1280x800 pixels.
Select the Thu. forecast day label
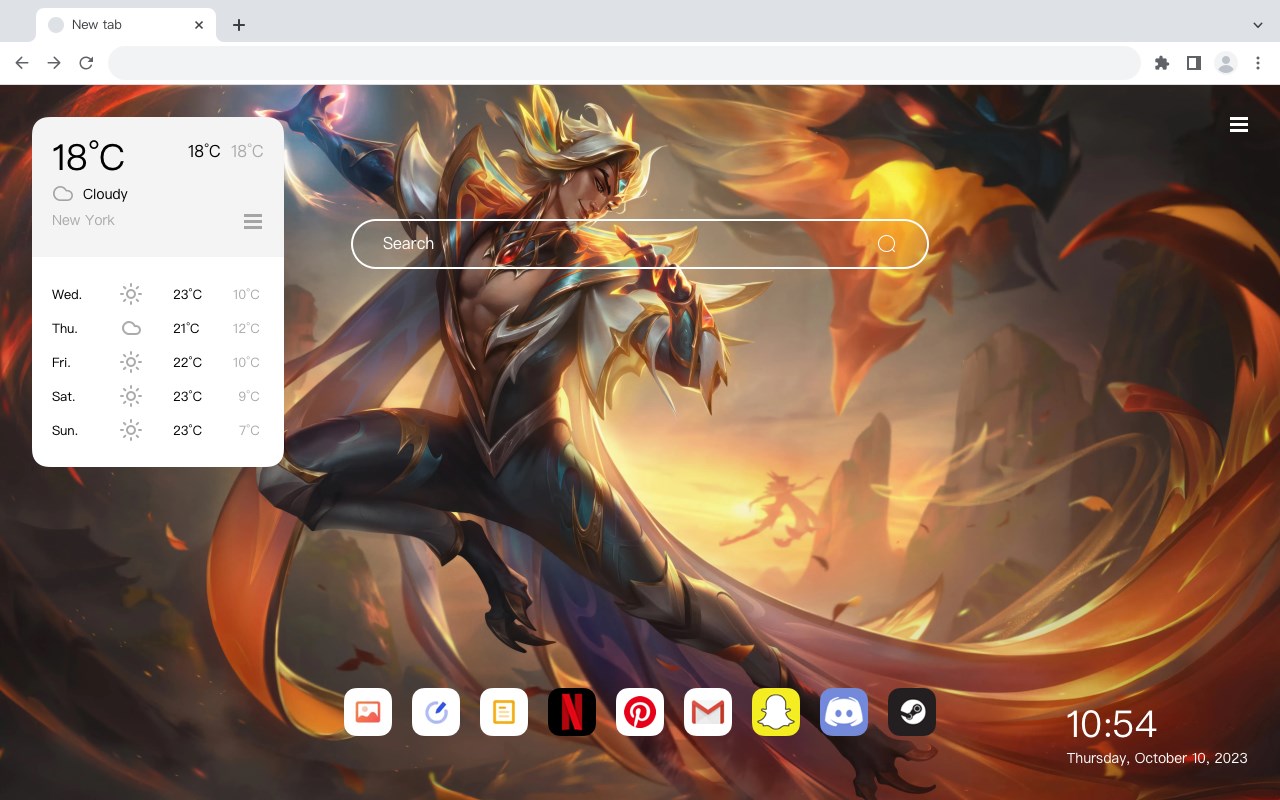click(x=65, y=329)
